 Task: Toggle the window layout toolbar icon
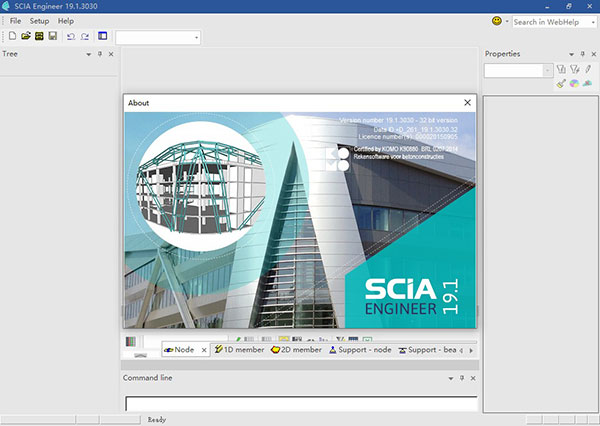[102, 37]
